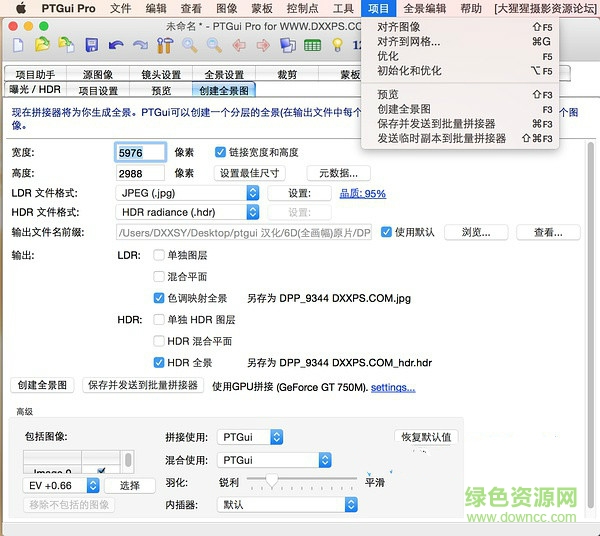
Task: Select 发送临时副本到批量拼接器 menu entry
Action: pos(460,138)
